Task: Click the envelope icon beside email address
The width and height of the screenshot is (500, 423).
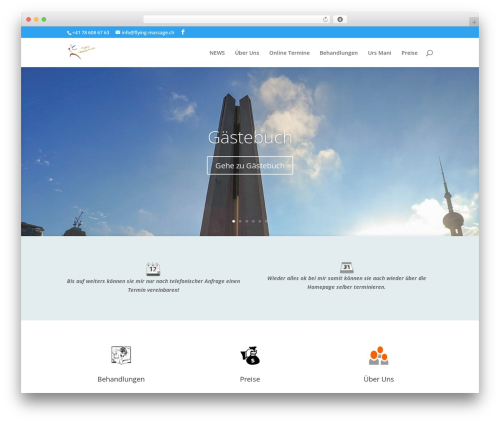Action: pyautogui.click(x=118, y=32)
